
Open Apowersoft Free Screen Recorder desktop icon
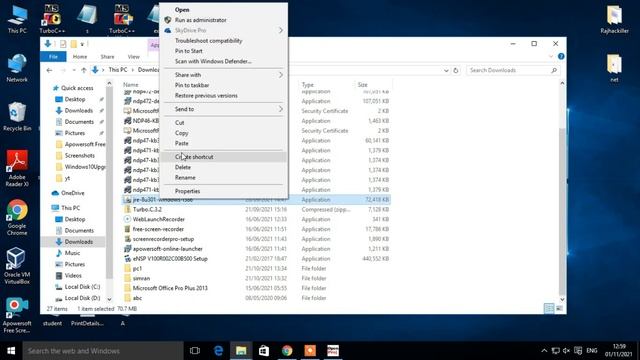click(17, 315)
